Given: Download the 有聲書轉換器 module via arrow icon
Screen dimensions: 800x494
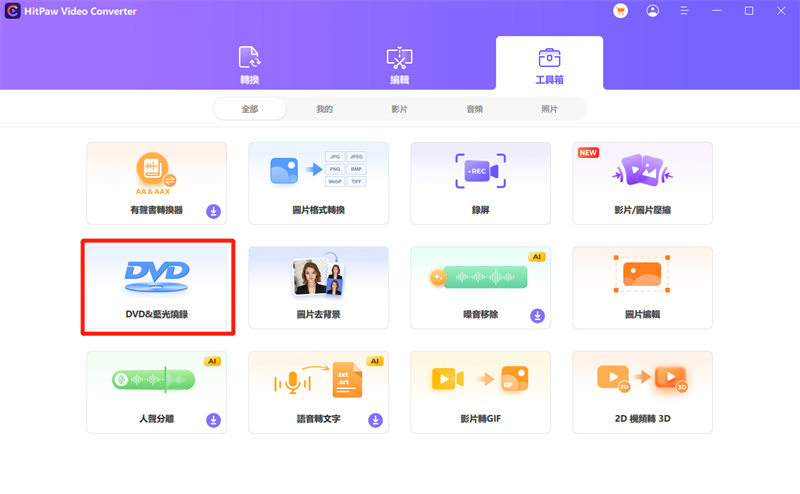Looking at the screenshot, I should pos(213,211).
